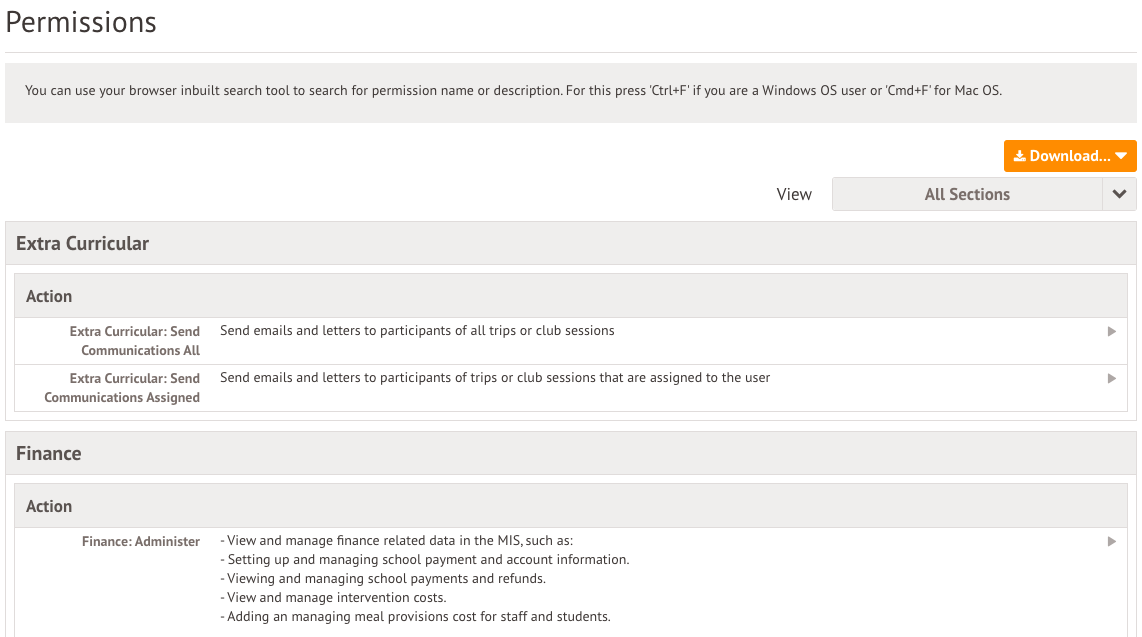Viewport: 1142px width, 637px height.
Task: Open the All Sections view dropdown
Action: (x=966, y=194)
